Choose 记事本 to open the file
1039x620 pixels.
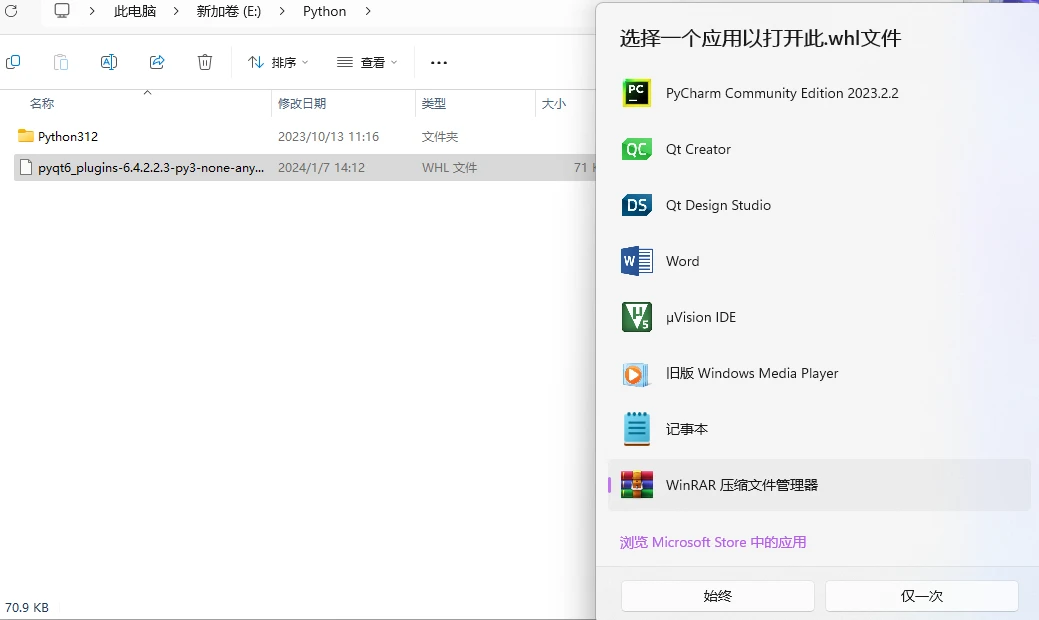tap(819, 429)
